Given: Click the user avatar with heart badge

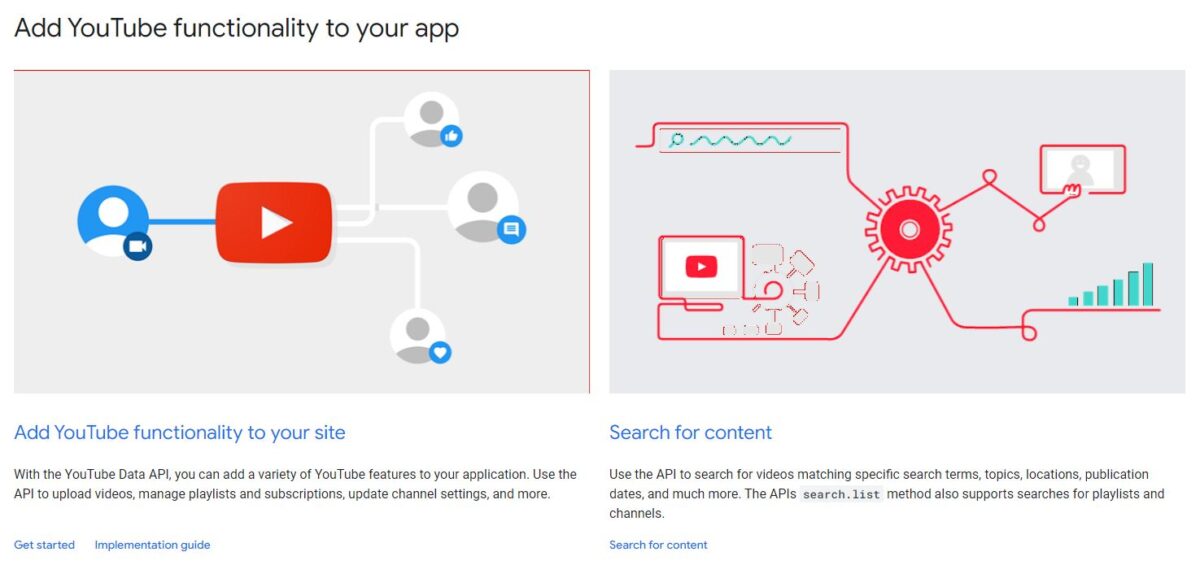Looking at the screenshot, I should click(420, 337).
